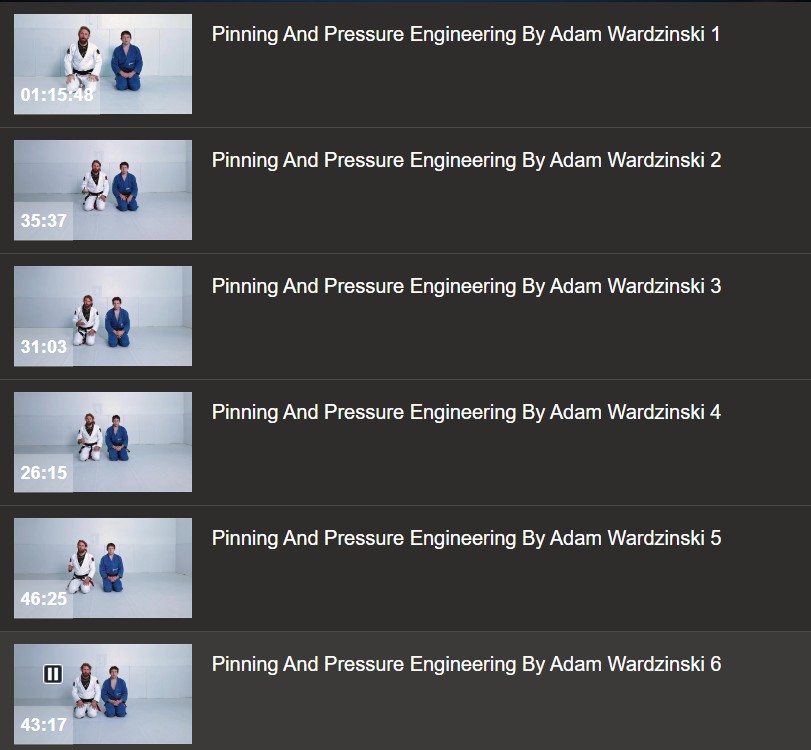Select the title 'Pinning And Pressure Engineering By Adam Wardzinski 1'

pos(466,35)
